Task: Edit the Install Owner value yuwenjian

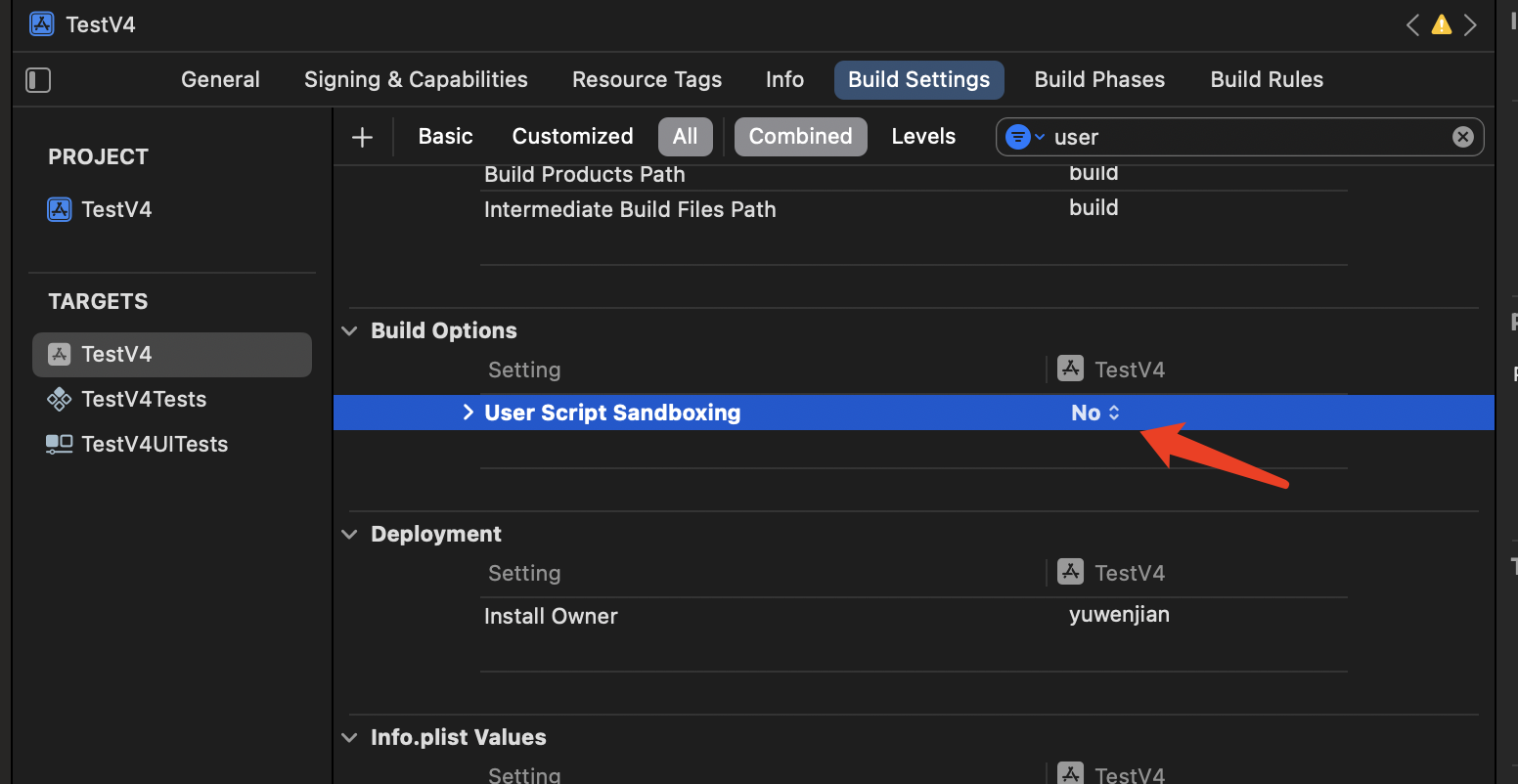Action: coord(1119,615)
